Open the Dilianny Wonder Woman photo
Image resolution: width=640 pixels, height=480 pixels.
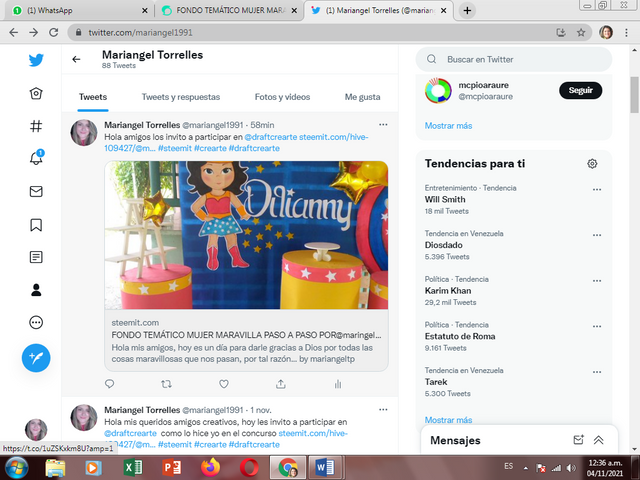pos(246,235)
